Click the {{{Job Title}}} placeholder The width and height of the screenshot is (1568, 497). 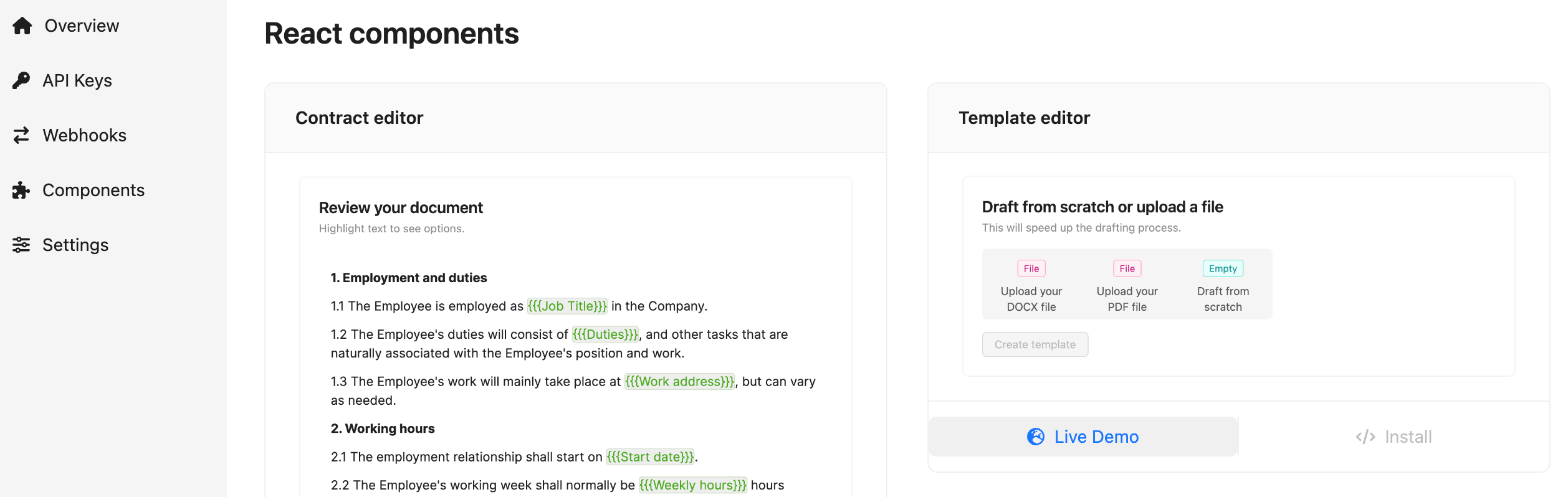[567, 306]
